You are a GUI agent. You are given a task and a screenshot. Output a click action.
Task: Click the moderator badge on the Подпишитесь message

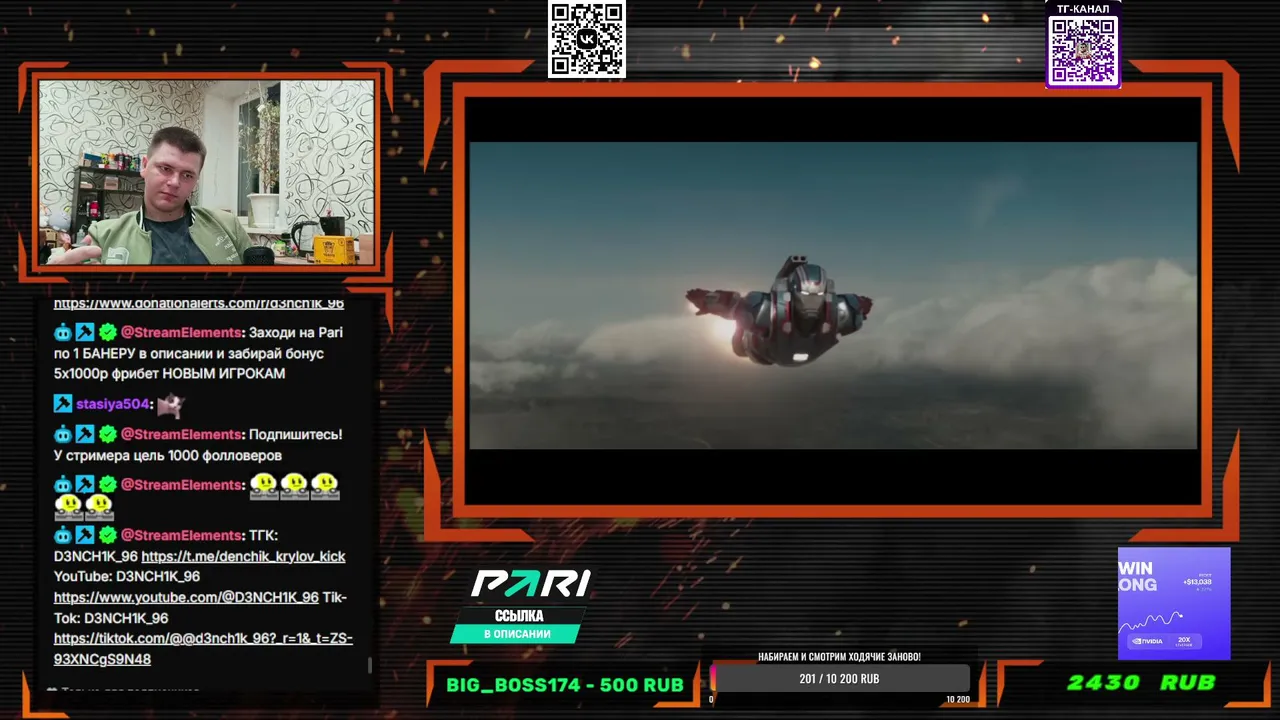pyautogui.click(x=85, y=434)
